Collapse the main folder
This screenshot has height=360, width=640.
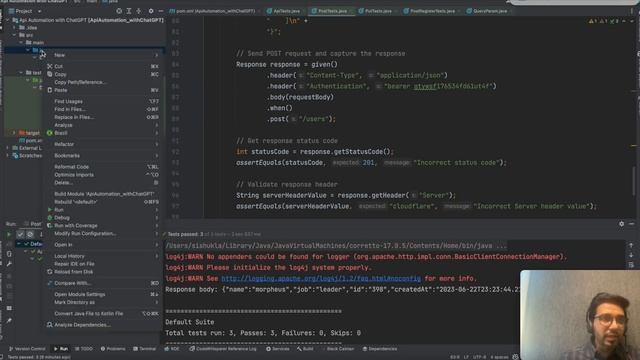[21, 42]
